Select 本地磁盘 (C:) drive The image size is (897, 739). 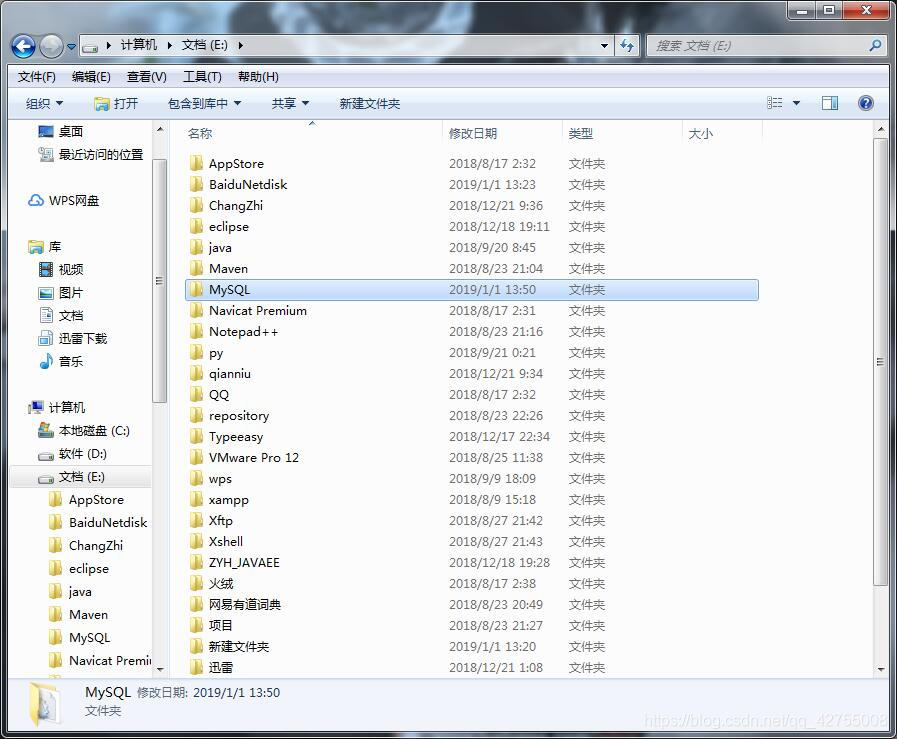click(84, 431)
